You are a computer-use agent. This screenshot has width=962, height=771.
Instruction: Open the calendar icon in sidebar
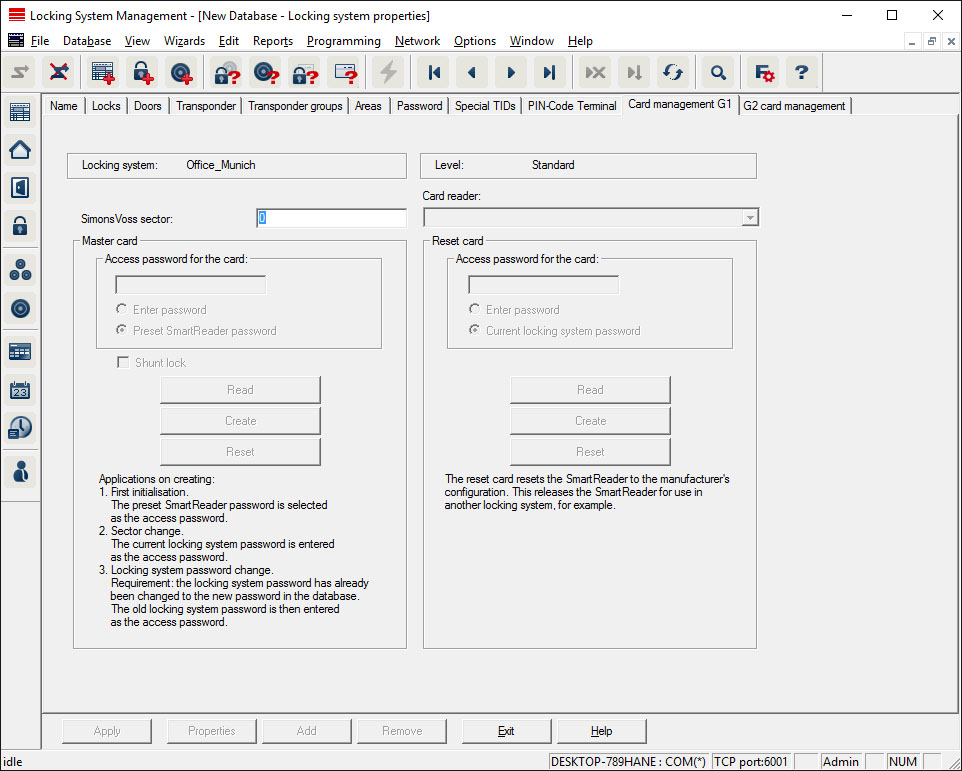coord(20,389)
